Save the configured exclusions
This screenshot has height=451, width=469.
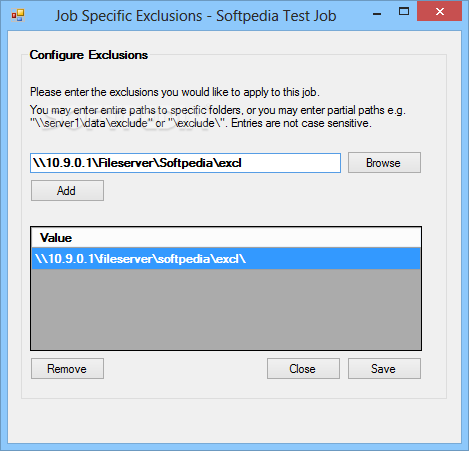[384, 369]
